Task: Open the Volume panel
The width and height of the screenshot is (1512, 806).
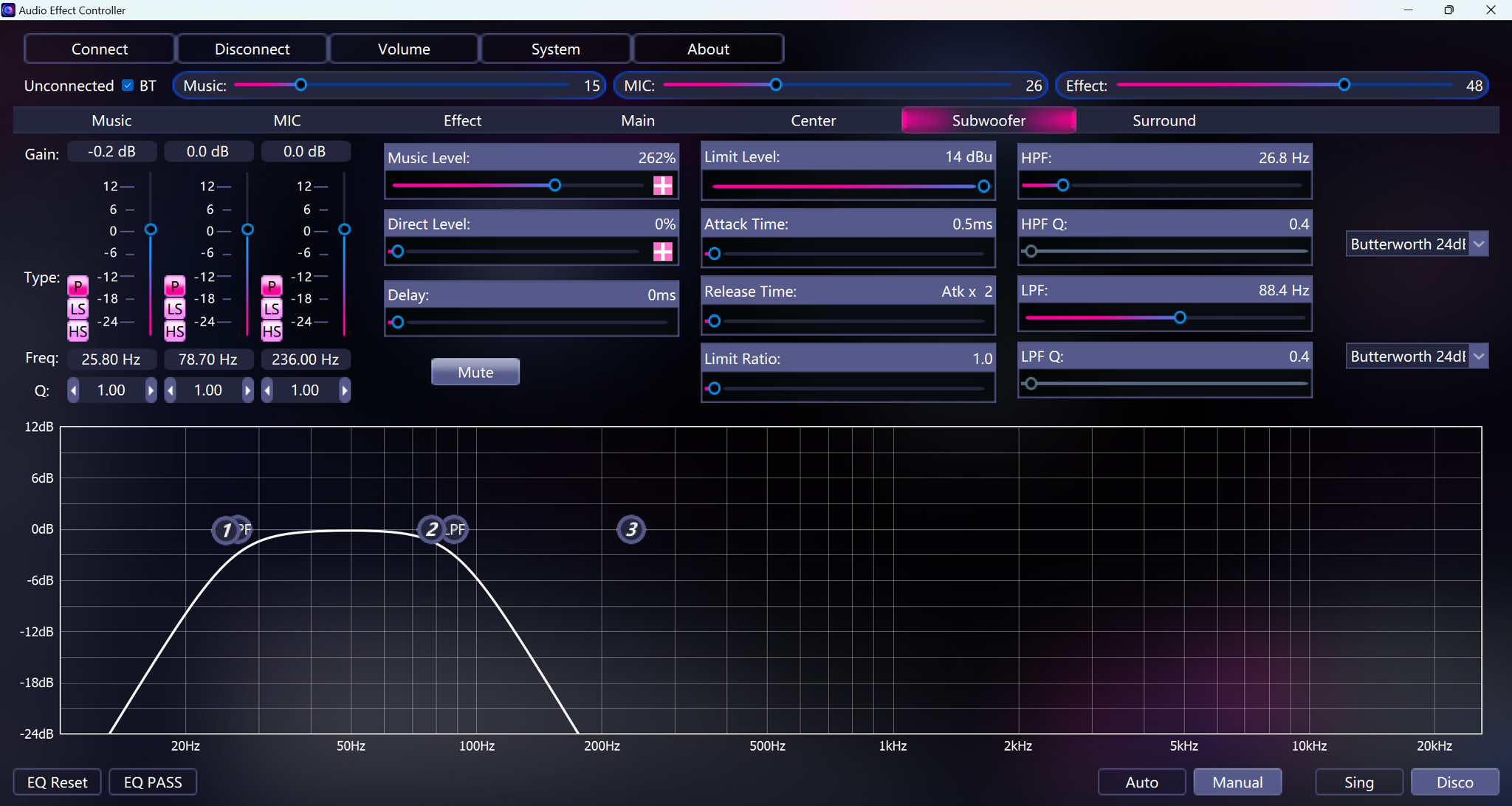Action: (x=404, y=49)
